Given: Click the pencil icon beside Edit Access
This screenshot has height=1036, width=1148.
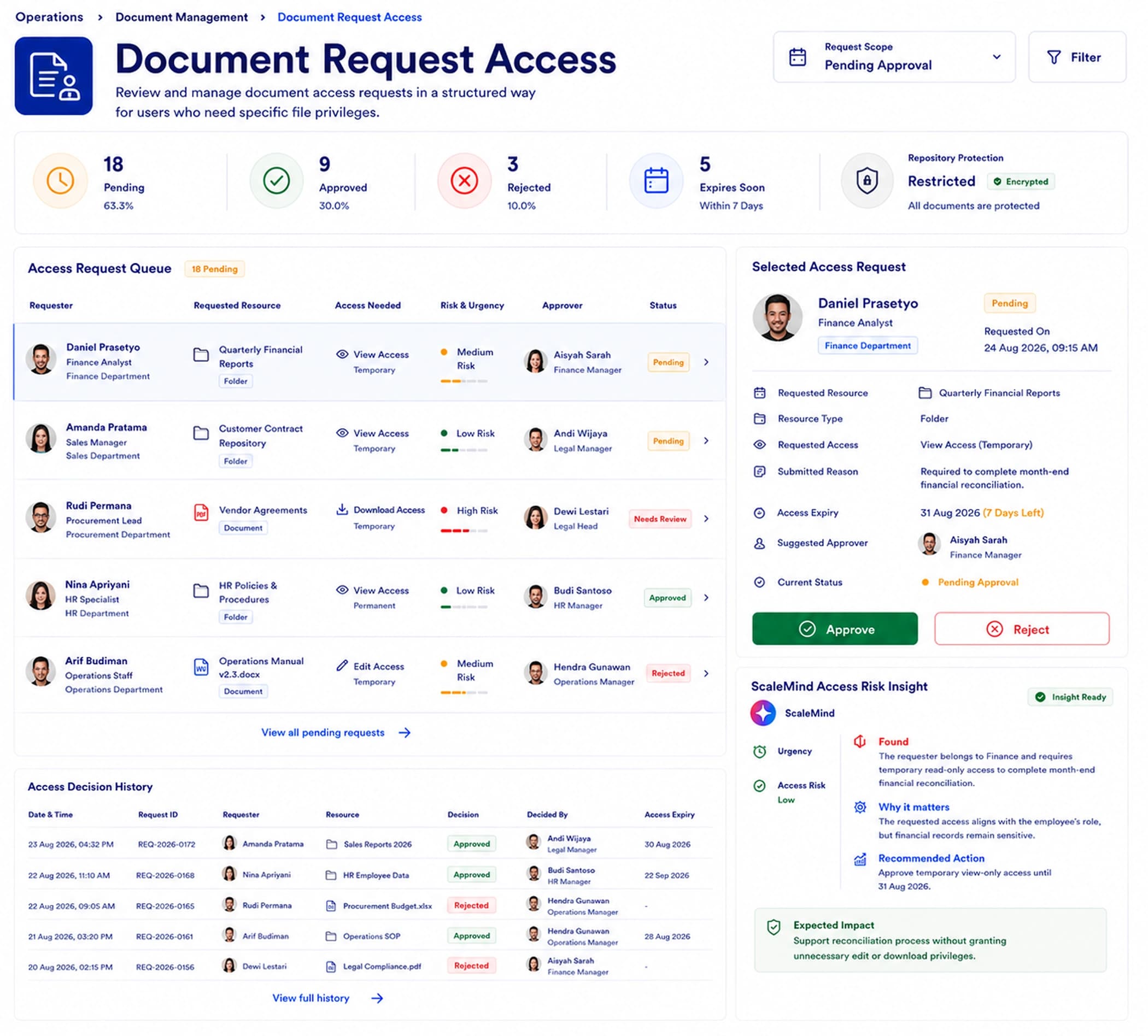Looking at the screenshot, I should 342,666.
